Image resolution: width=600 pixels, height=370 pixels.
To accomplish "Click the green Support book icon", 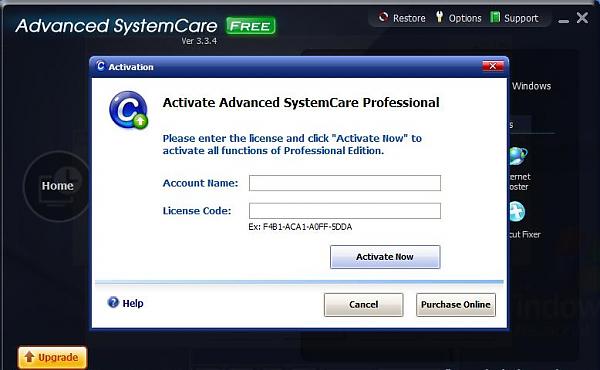I will [x=495, y=17].
